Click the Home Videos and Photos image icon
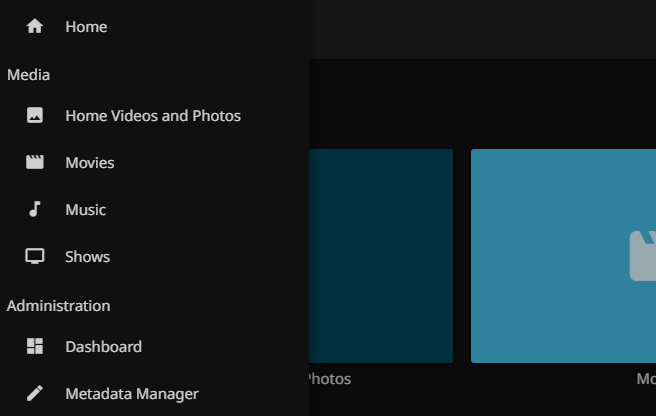Viewport: 656px width, 416px height. pyautogui.click(x=35, y=115)
